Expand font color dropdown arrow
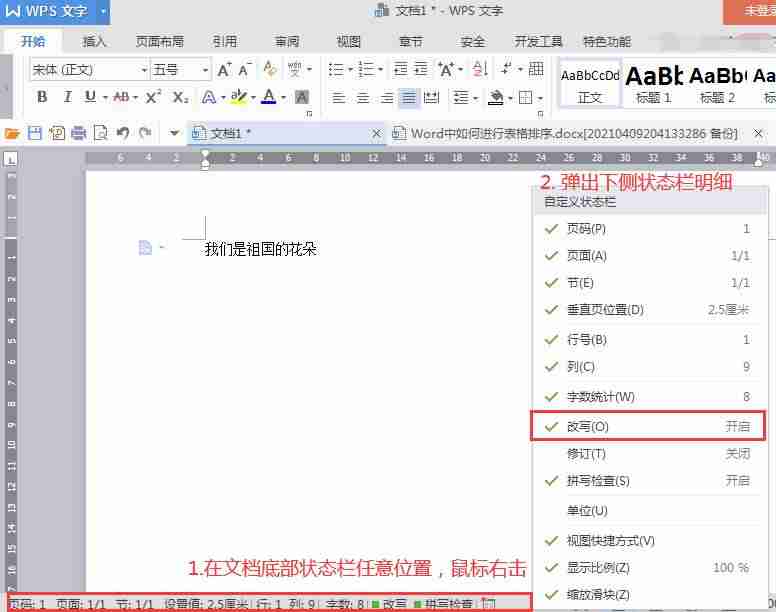 click(x=284, y=97)
